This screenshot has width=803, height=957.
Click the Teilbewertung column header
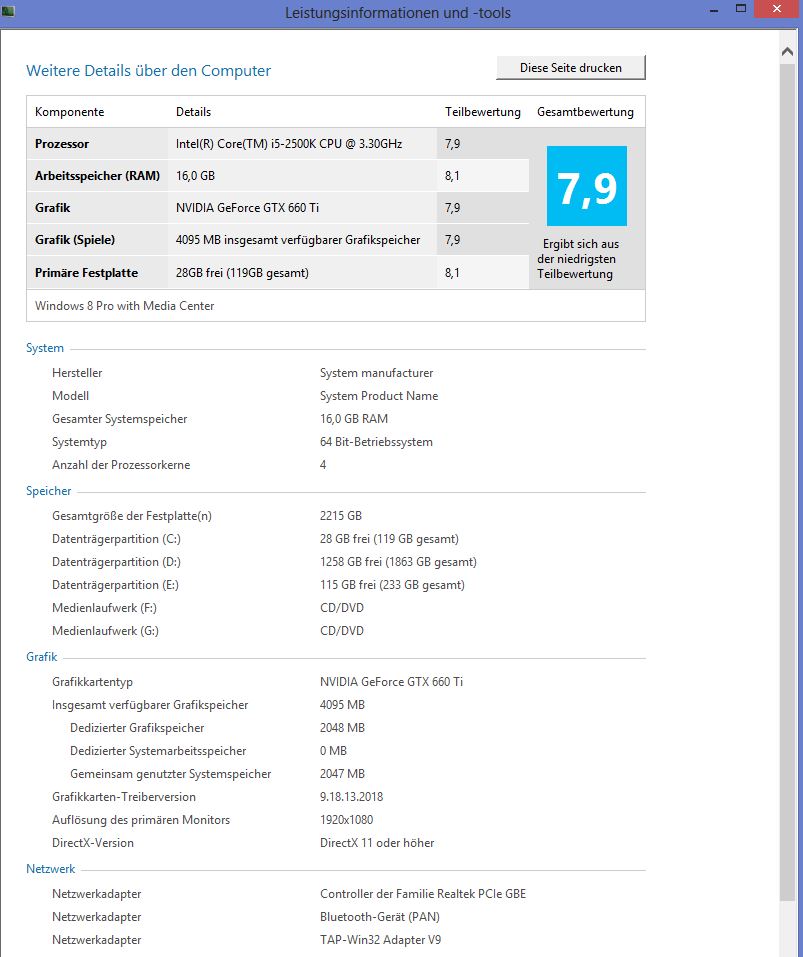tap(482, 112)
